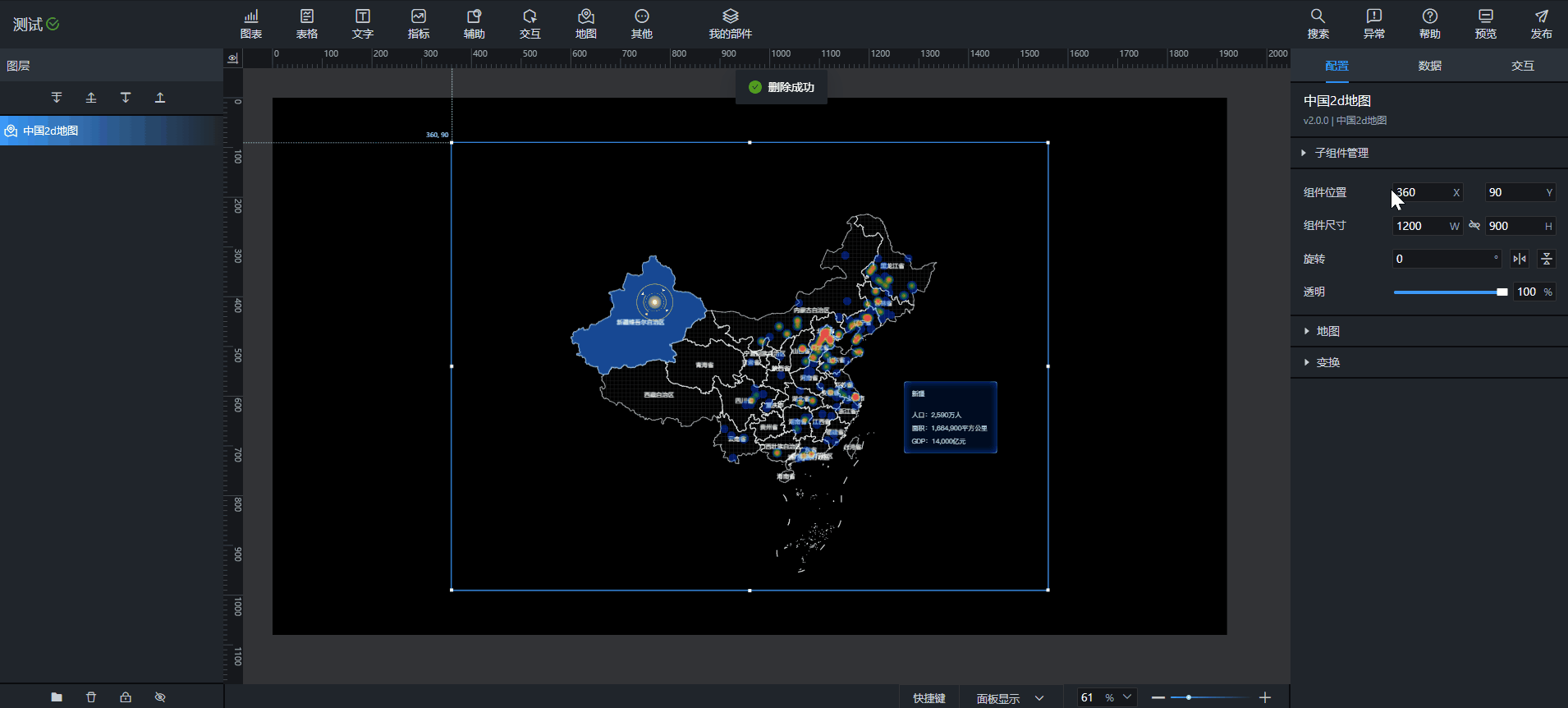This screenshot has width=1568, height=708.
Task: Switch to the 数据 tab
Action: tap(1429, 66)
